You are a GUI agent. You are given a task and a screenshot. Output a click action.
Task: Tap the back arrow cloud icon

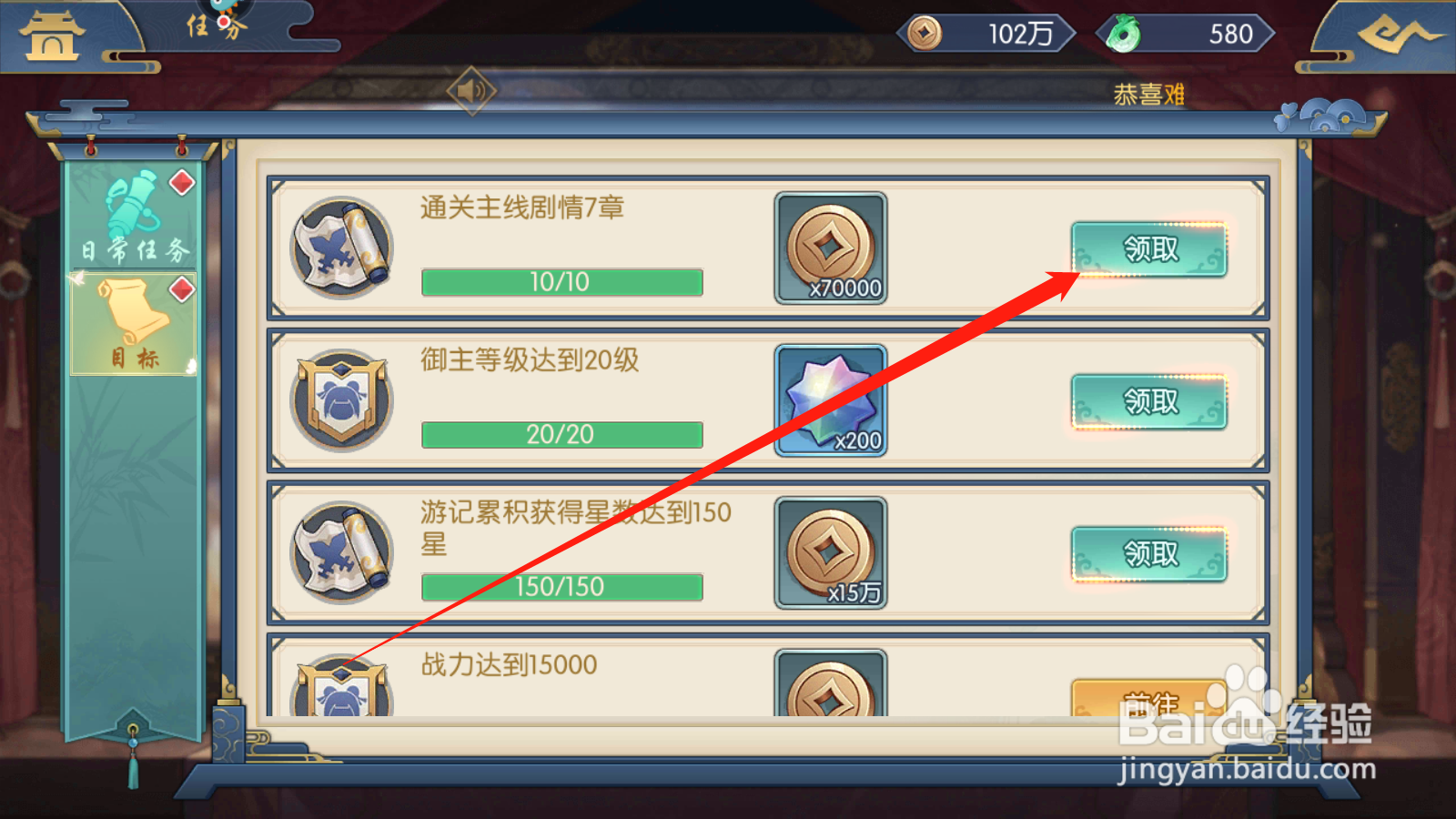(1398, 35)
